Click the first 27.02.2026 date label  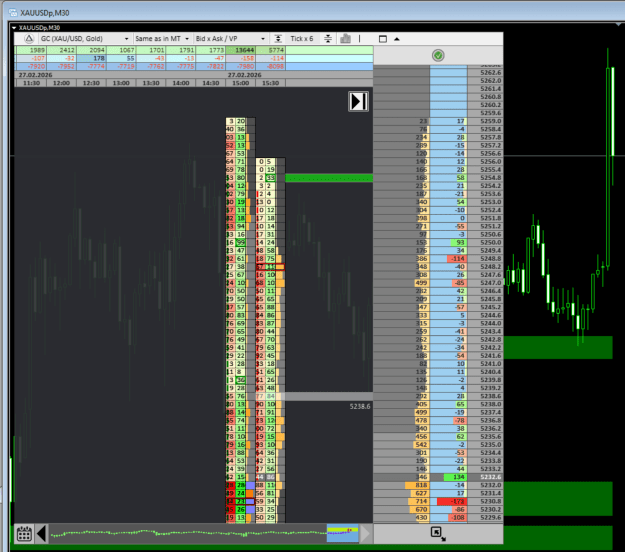pyautogui.click(x=35, y=75)
